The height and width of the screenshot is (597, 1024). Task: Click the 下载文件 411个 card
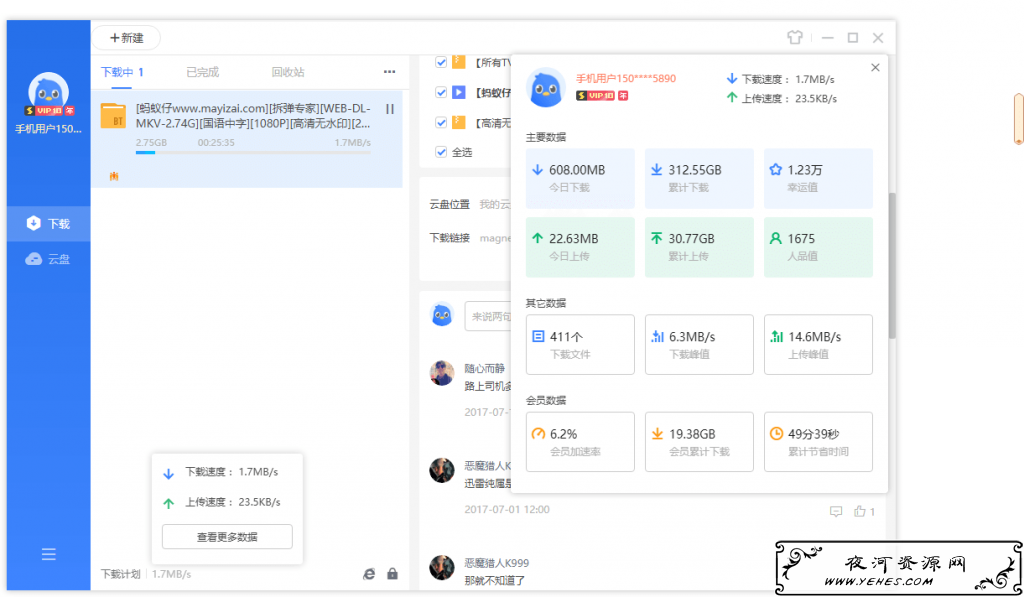pyautogui.click(x=580, y=345)
